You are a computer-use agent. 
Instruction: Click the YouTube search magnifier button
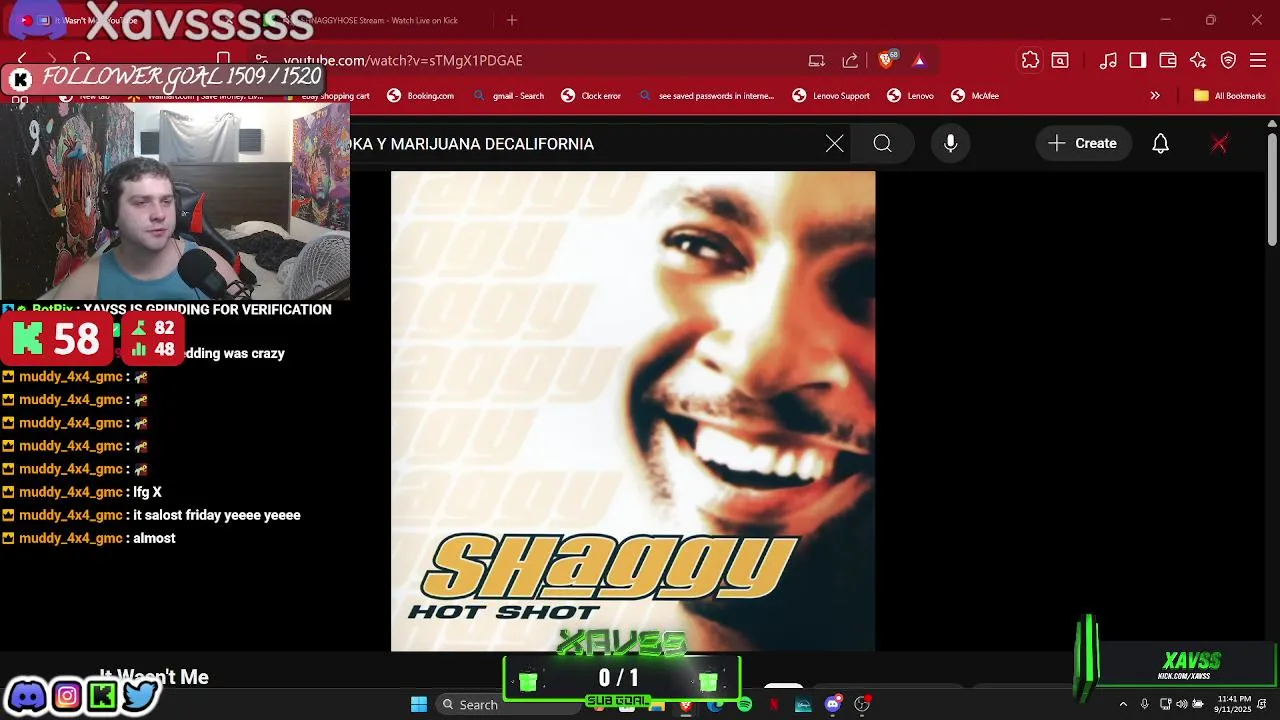[882, 144]
